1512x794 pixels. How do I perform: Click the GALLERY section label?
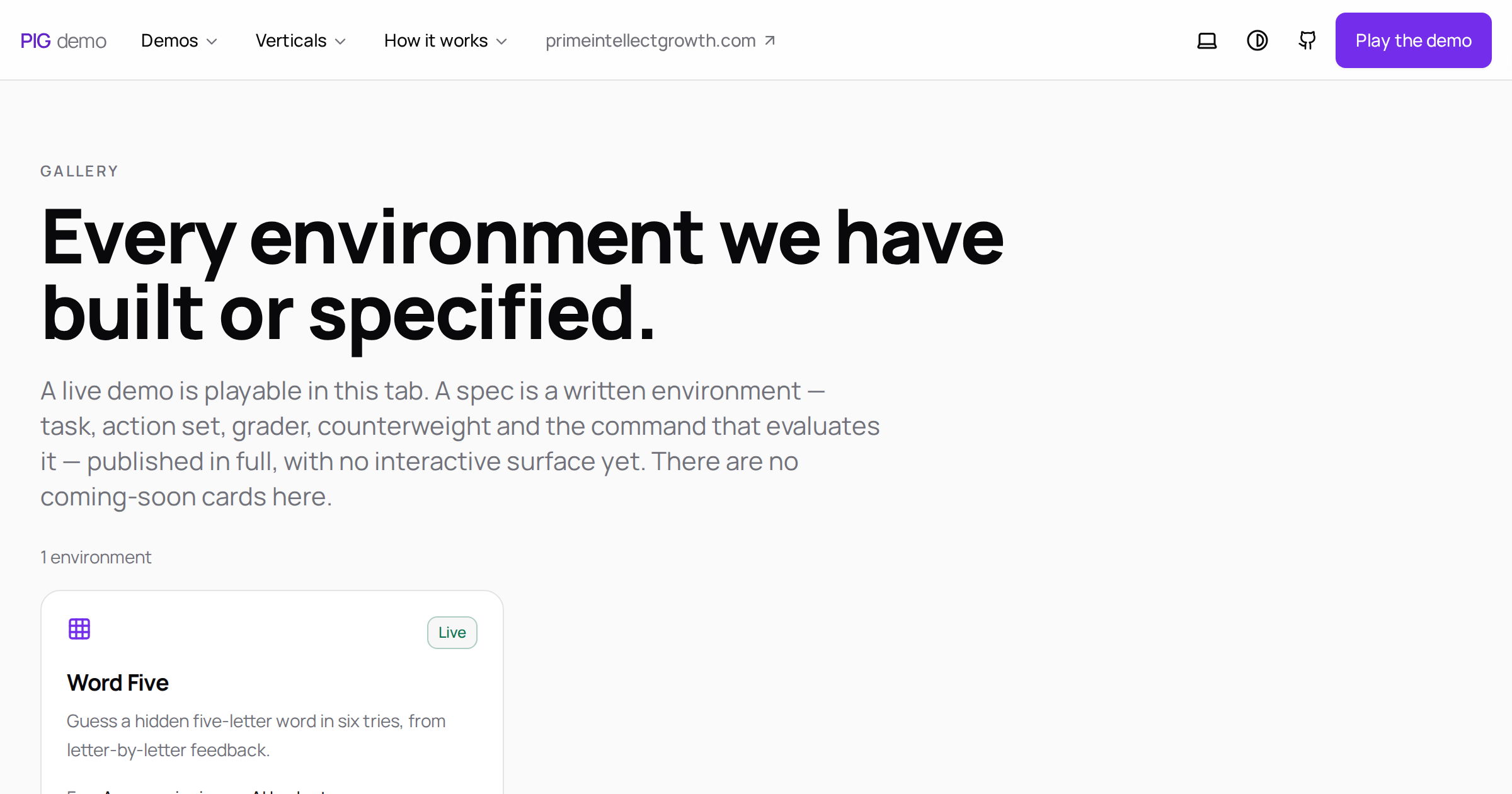tap(79, 171)
